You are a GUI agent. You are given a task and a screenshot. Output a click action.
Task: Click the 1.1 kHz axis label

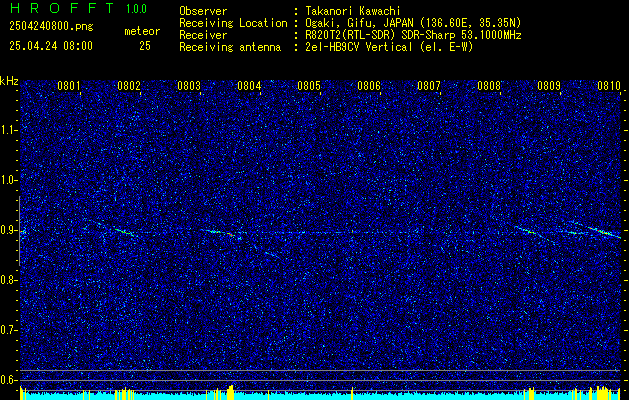coord(7,130)
